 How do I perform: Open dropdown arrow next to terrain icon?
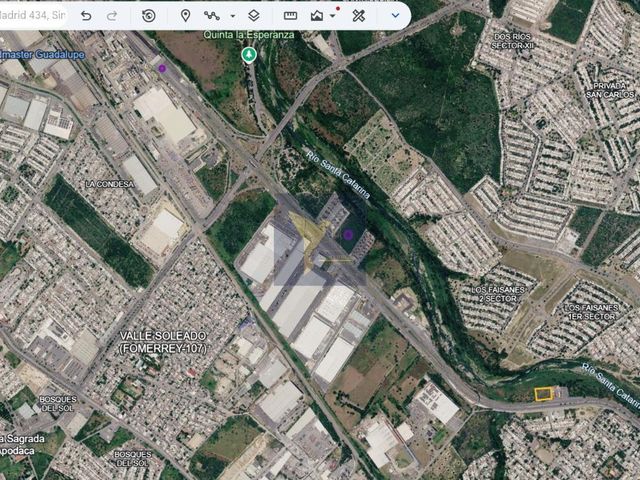(x=333, y=16)
